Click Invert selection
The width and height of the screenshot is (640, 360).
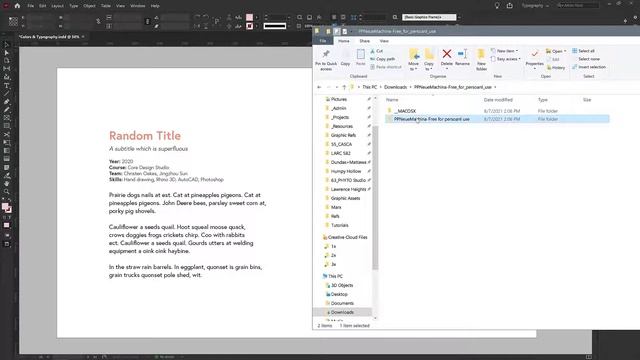coord(589,67)
